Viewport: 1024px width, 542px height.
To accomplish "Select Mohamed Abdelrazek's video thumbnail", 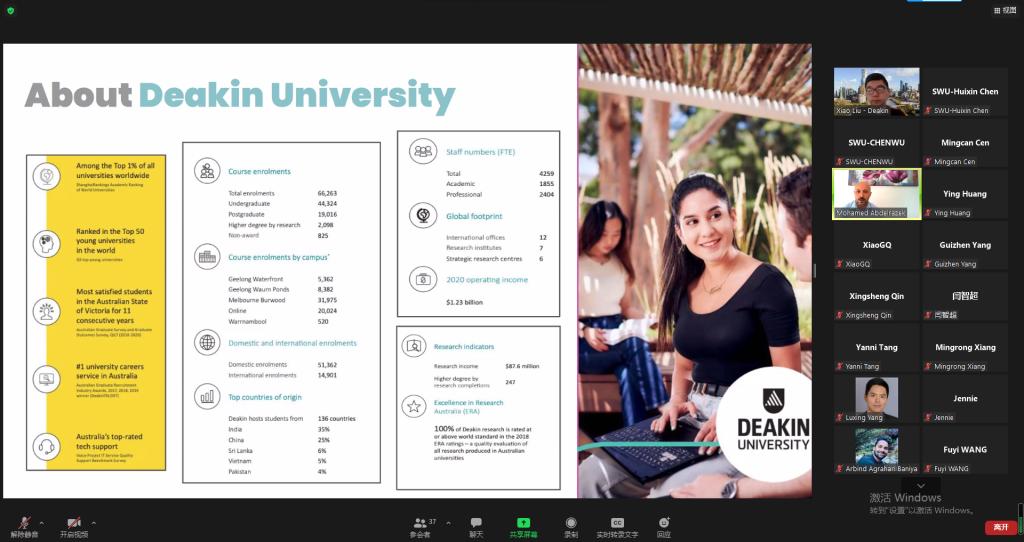I will 876,193.
